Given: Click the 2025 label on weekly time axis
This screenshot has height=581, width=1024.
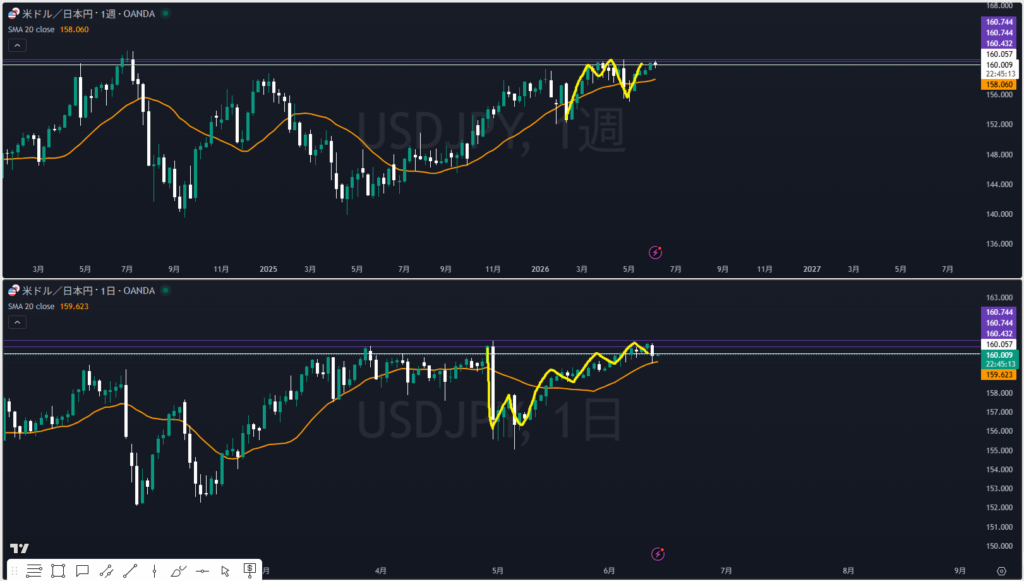Looking at the screenshot, I should (268, 269).
